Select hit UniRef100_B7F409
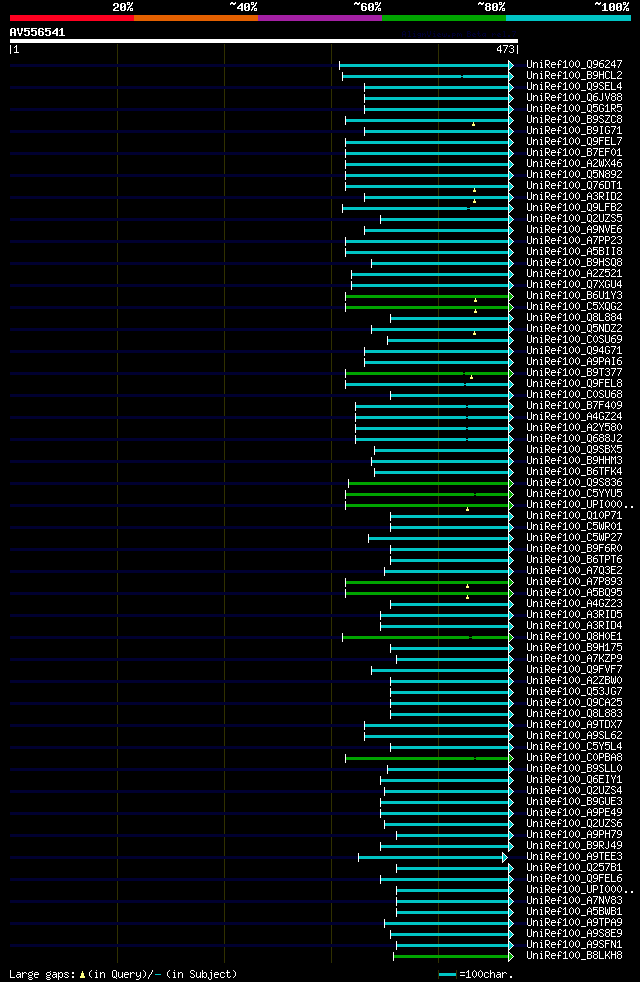The height and width of the screenshot is (982, 640). tap(574, 406)
